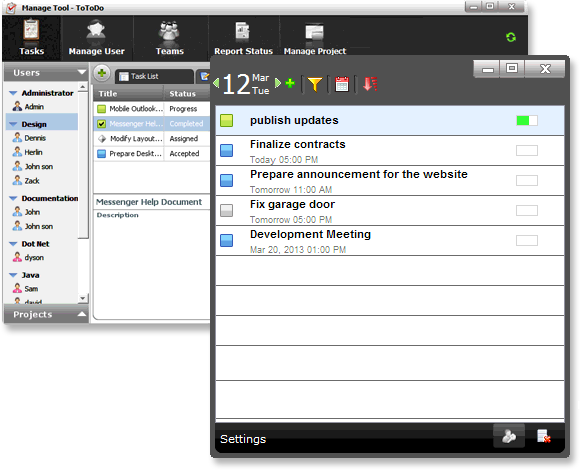The width and height of the screenshot is (580, 470).
Task: Click the delete list icon in bottom bar
Action: point(544,436)
